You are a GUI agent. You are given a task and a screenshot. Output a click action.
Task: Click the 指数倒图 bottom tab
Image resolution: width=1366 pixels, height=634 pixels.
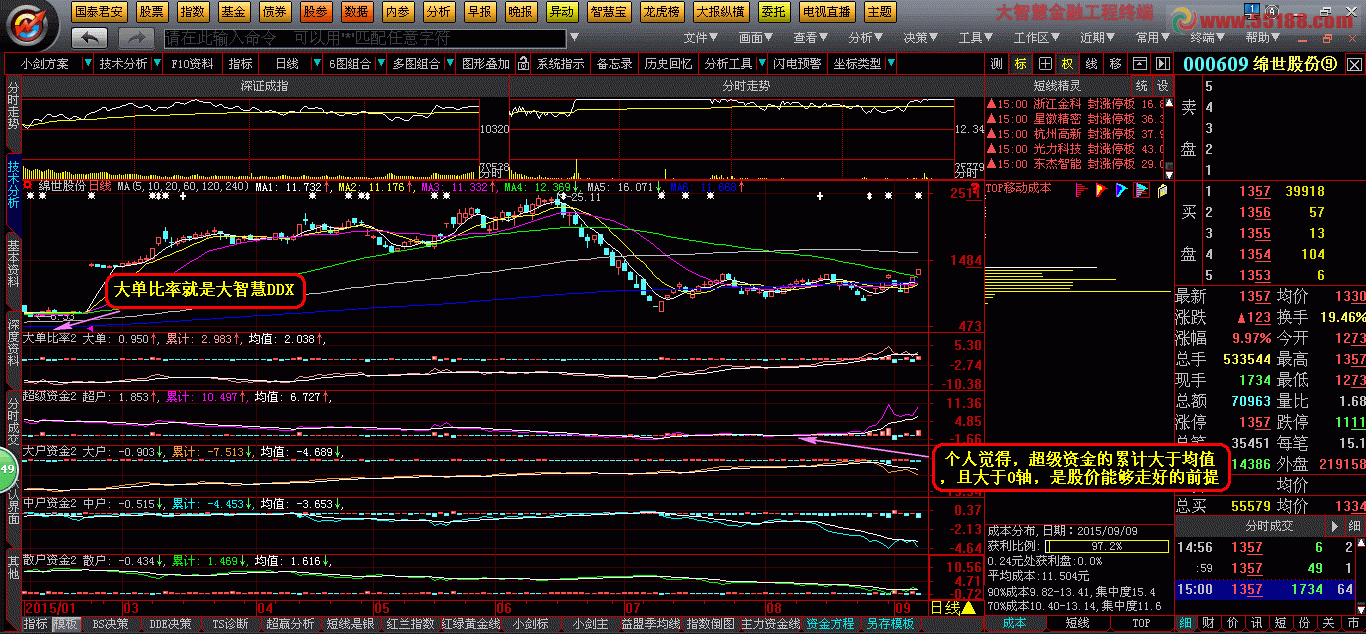coord(710,624)
